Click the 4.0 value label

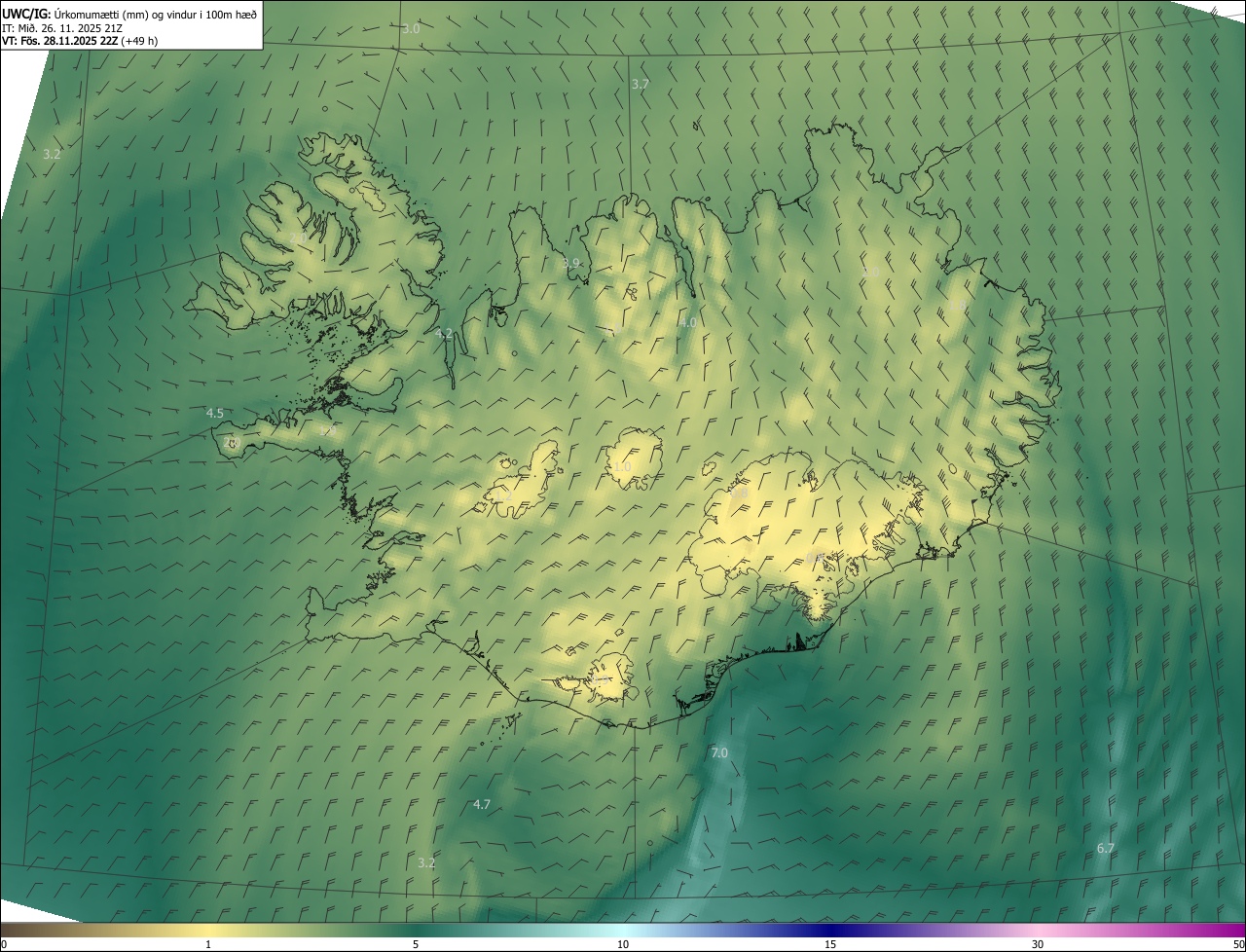[x=687, y=322]
